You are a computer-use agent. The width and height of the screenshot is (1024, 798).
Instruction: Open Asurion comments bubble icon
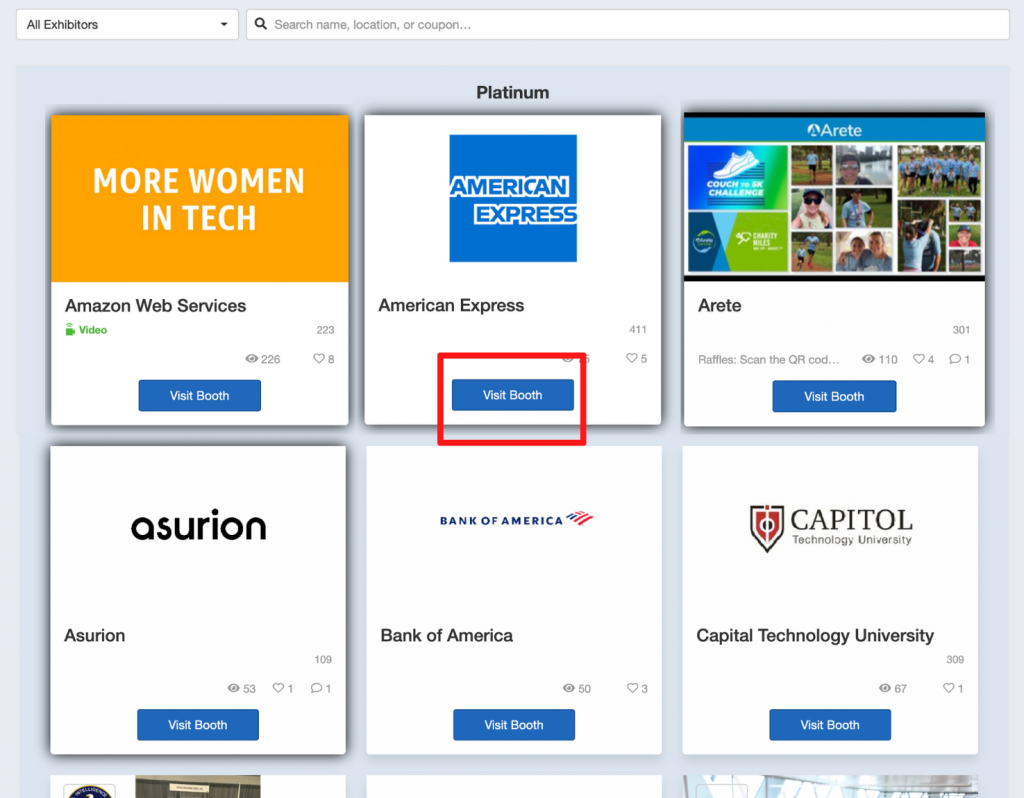316,688
